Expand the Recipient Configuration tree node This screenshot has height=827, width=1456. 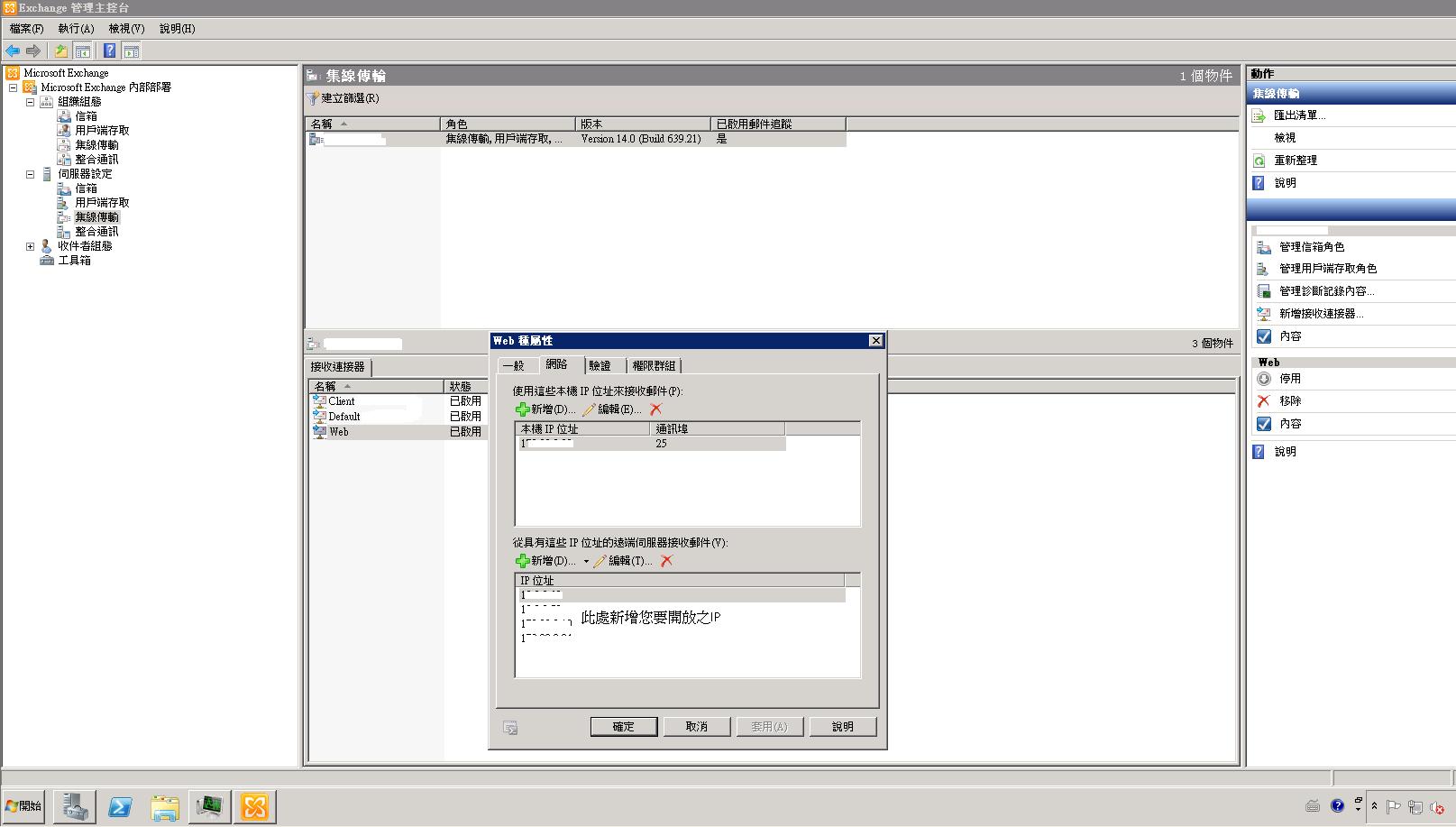point(30,246)
